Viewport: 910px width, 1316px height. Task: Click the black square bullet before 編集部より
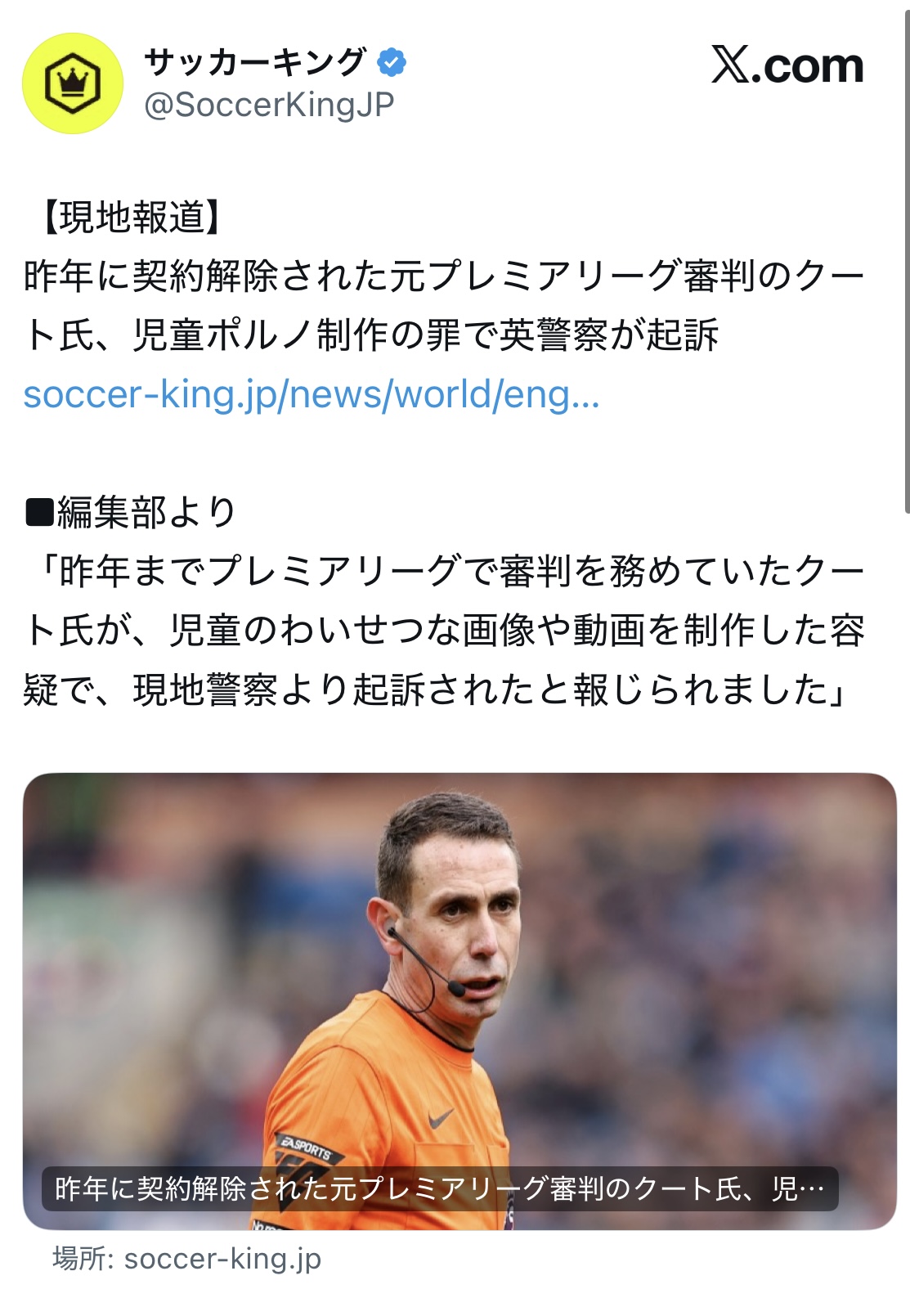point(39,512)
